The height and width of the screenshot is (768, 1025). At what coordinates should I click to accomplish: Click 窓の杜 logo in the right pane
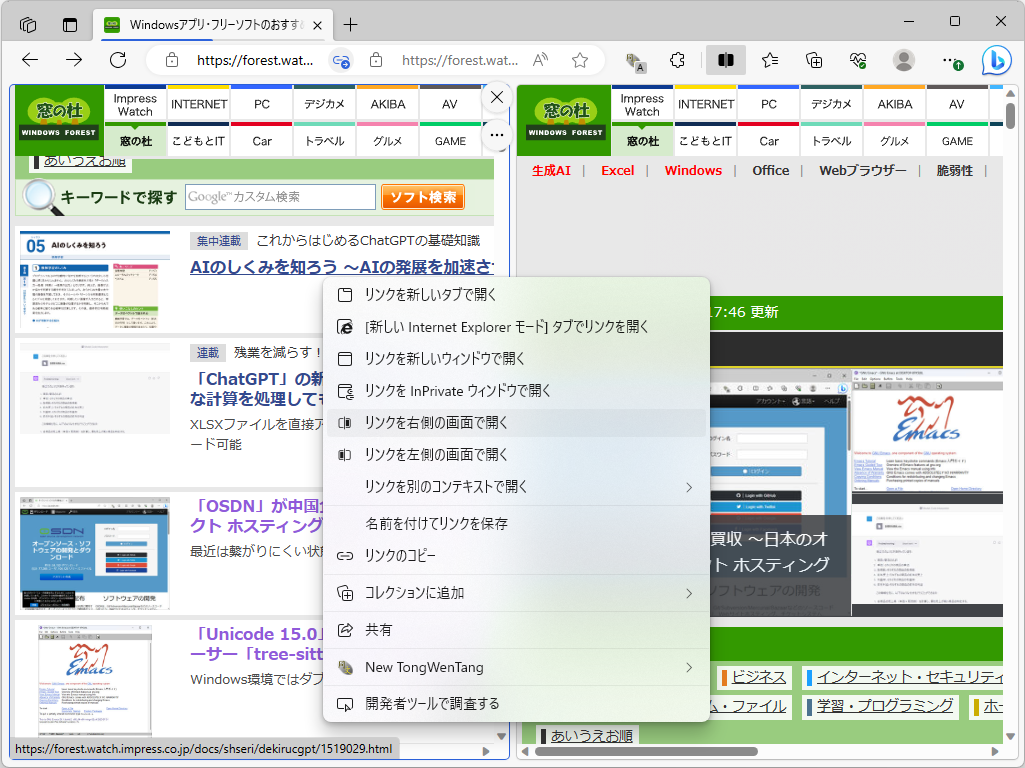(x=566, y=120)
